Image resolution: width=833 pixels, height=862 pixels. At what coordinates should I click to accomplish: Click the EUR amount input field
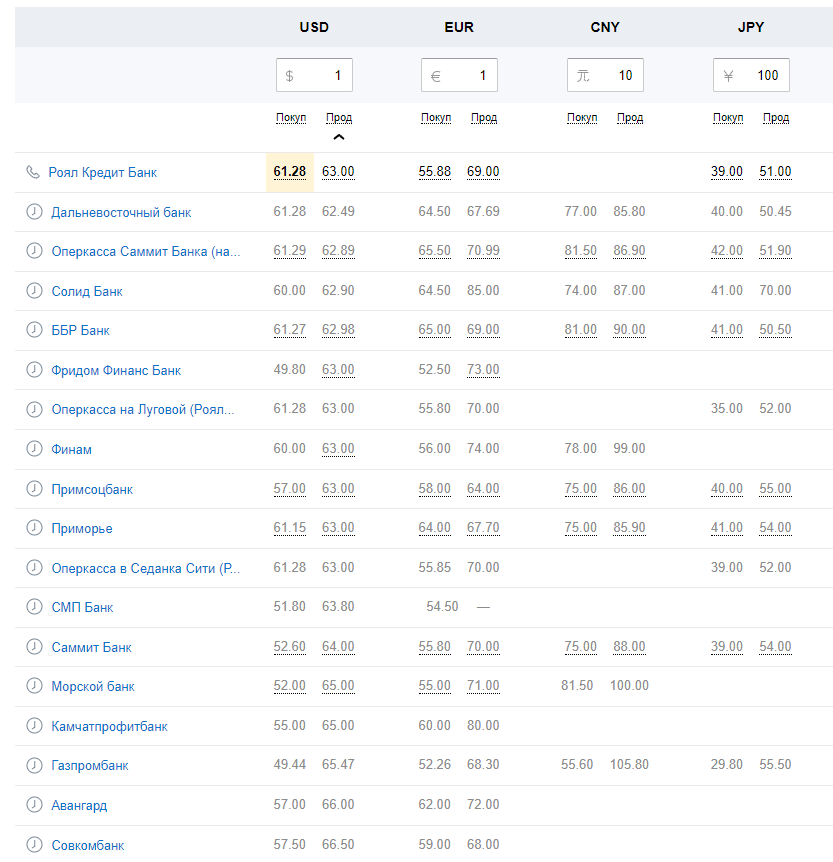459,75
